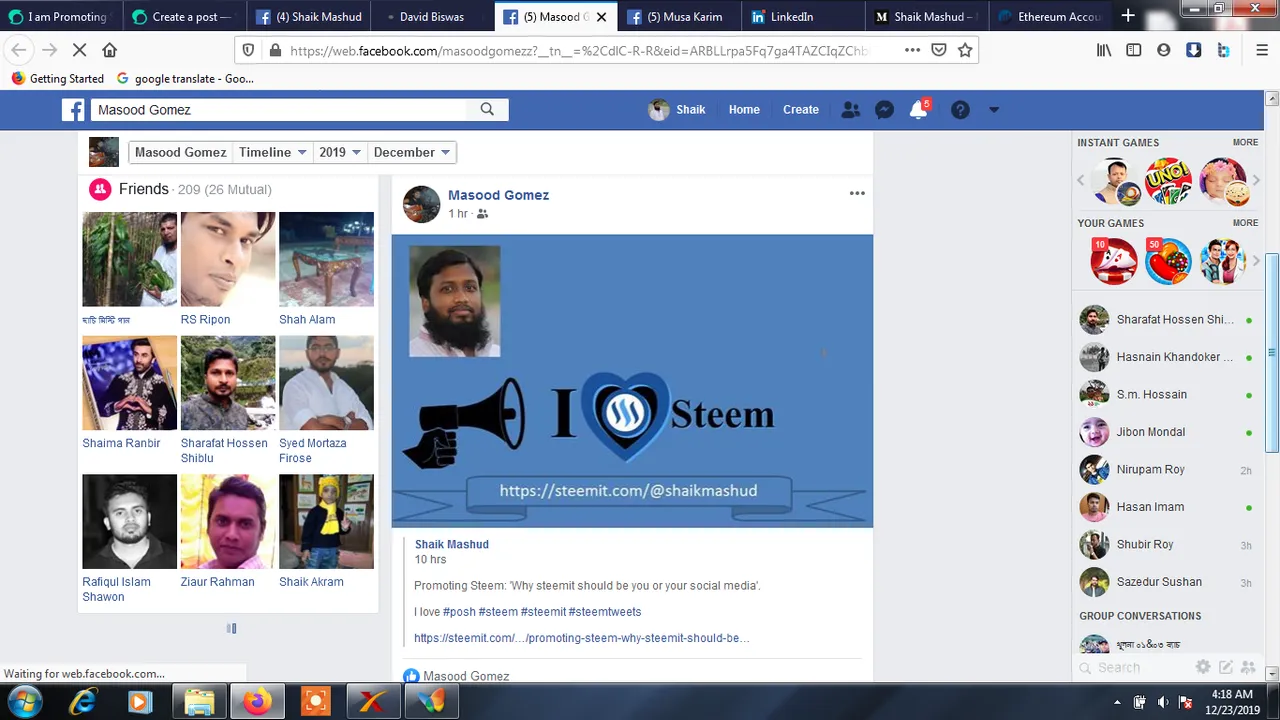Click the search magnifier button
Screen dimensions: 1280x720
click(x=487, y=110)
